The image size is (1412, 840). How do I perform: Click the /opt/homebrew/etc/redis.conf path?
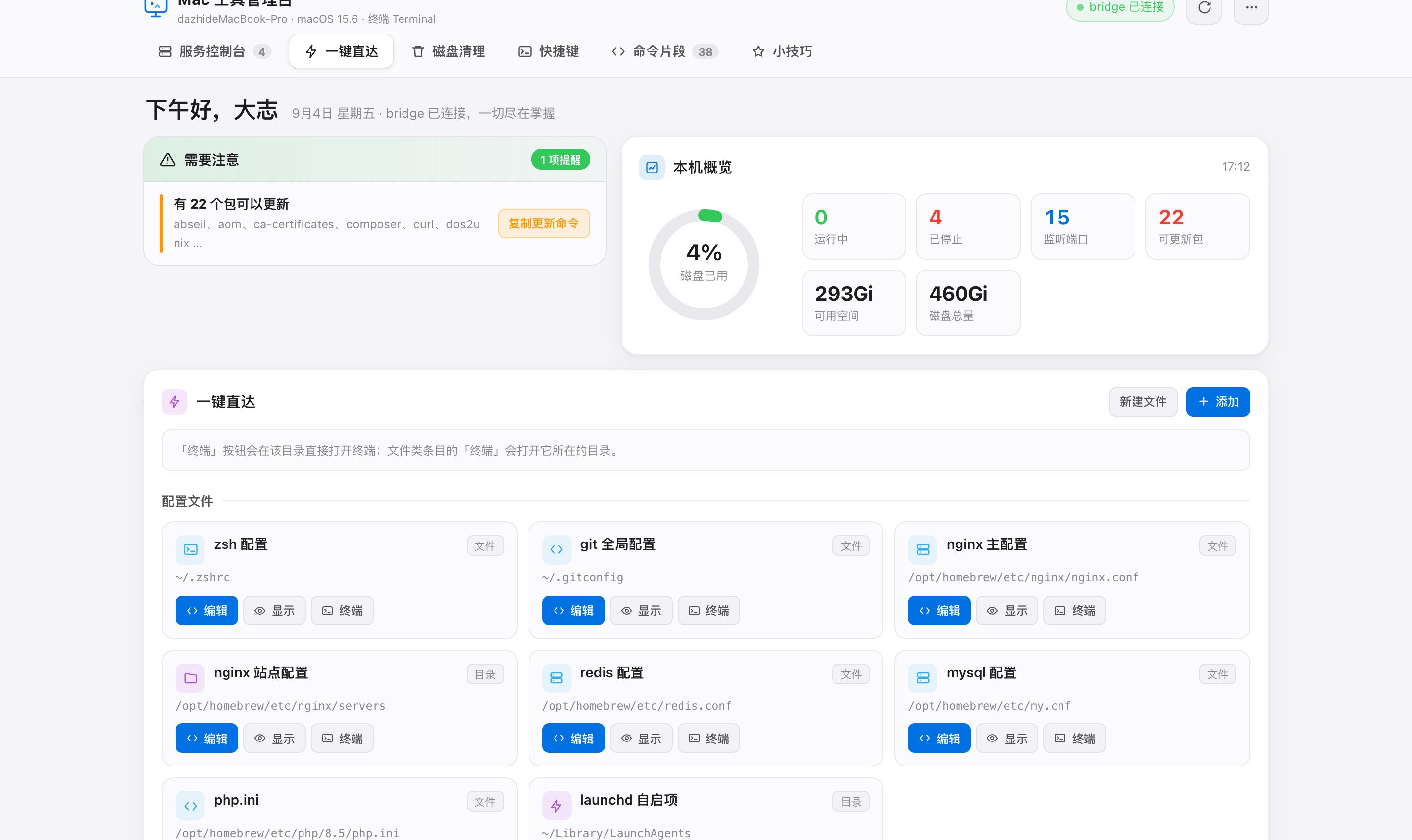(637, 706)
